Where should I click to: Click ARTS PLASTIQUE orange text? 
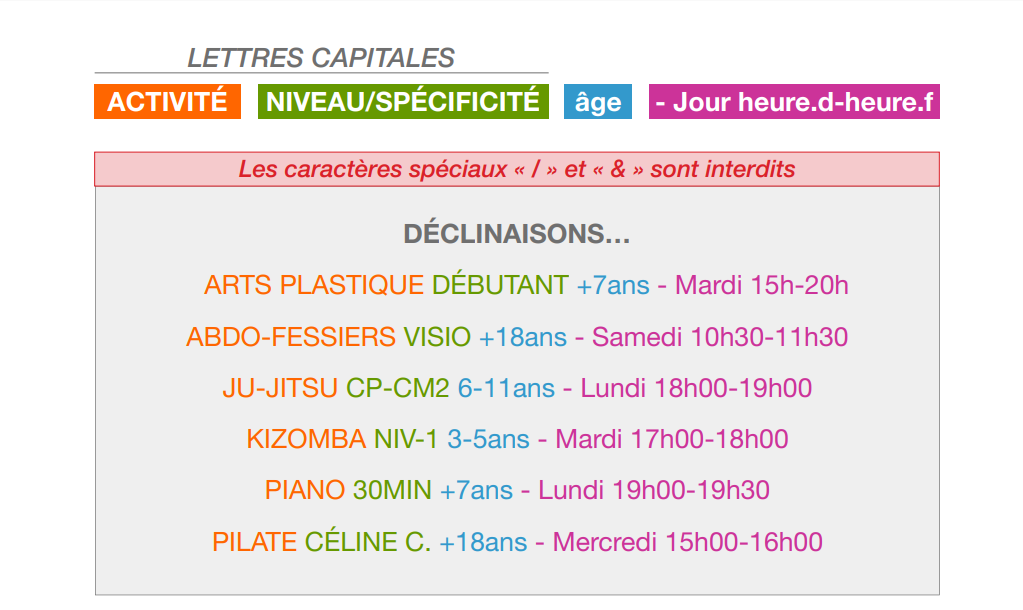pos(314,285)
